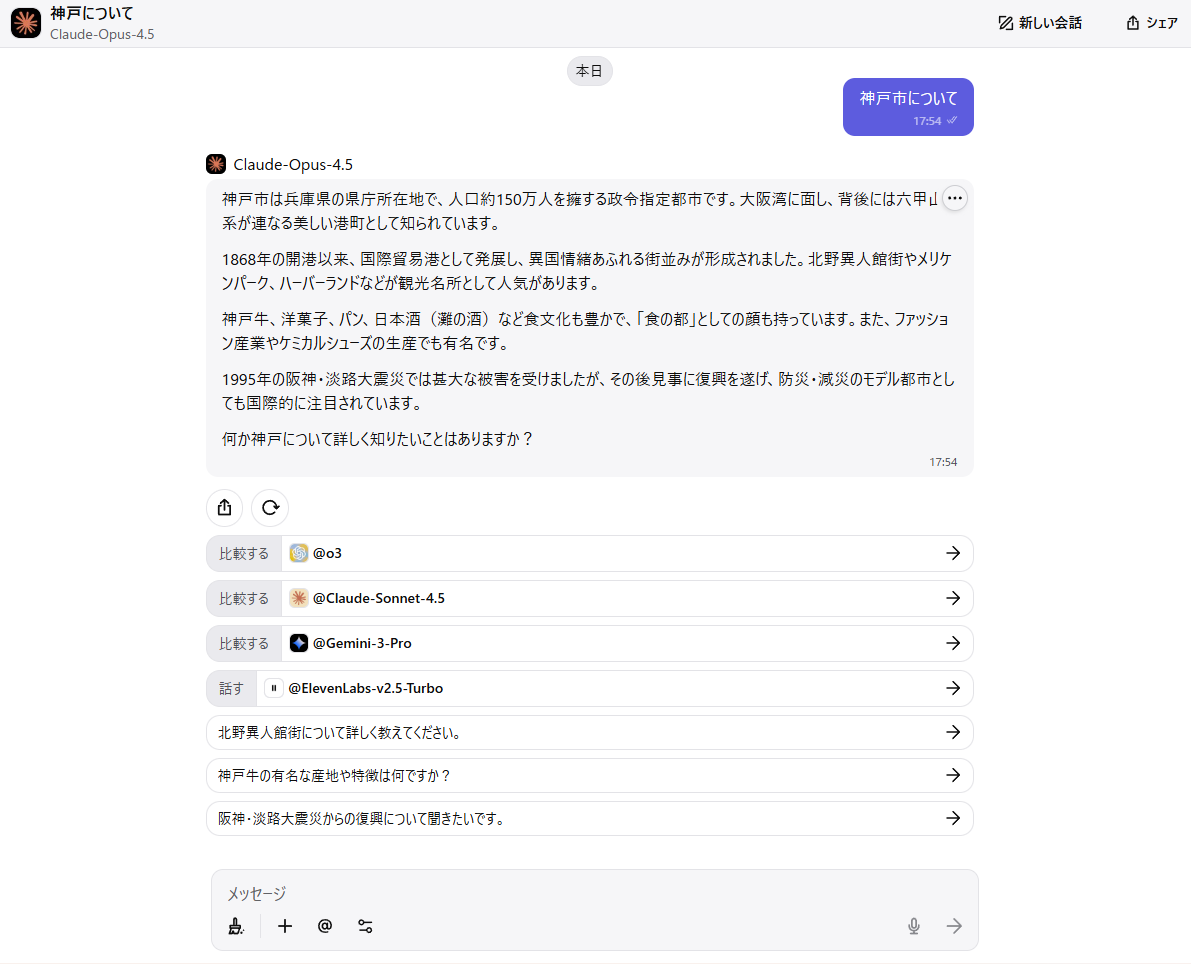Click the send arrow in message box
The height and width of the screenshot is (964, 1191).
pyautogui.click(x=954, y=926)
